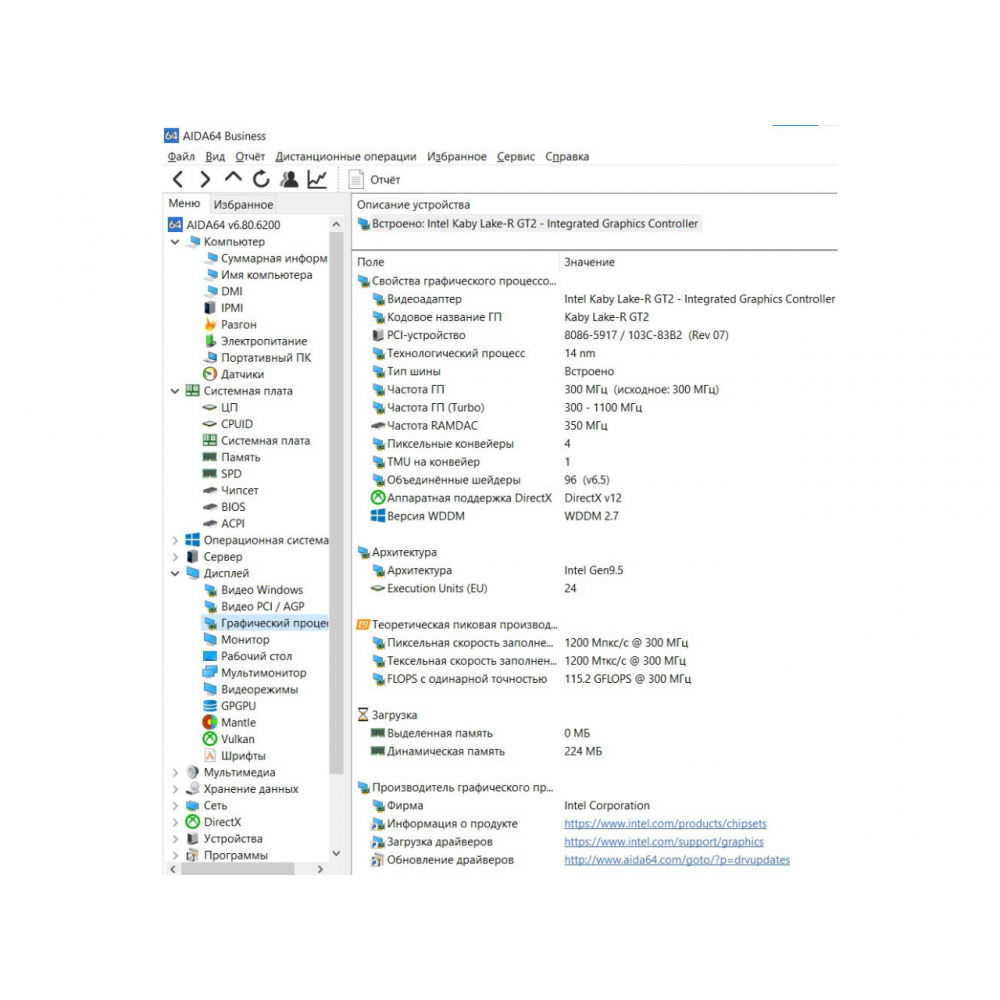This screenshot has height=1000, width=1000.
Task: Open the intel.com/products/chipsets link
Action: click(665, 823)
